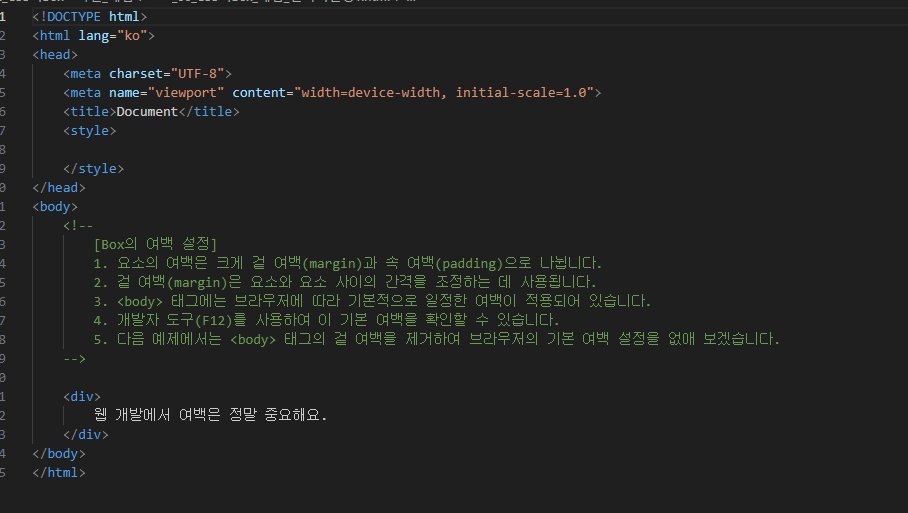Image resolution: width=908 pixels, height=513 pixels.
Task: Click the closing head tag
Action: [59, 188]
